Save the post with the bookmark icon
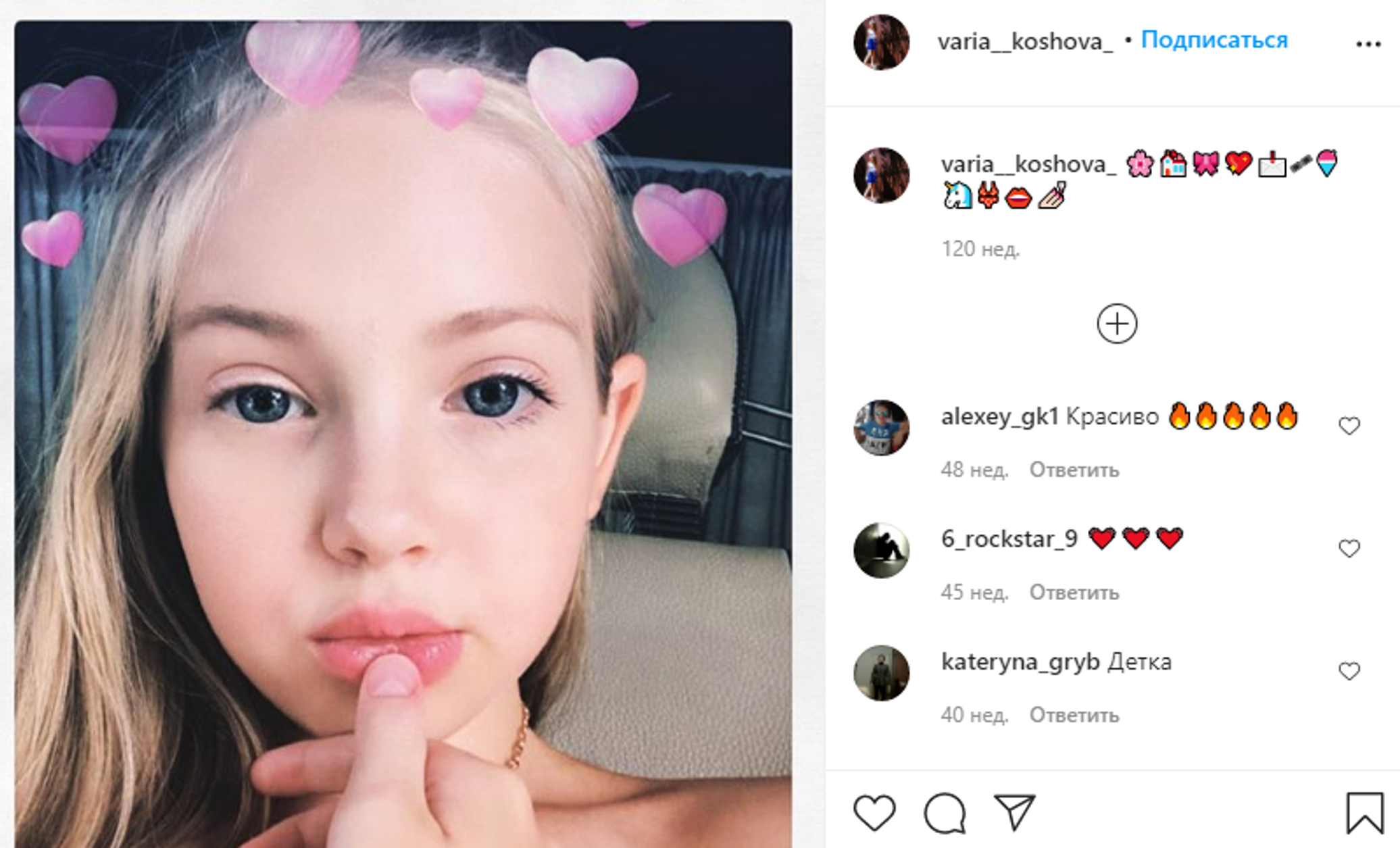 (x=1365, y=813)
